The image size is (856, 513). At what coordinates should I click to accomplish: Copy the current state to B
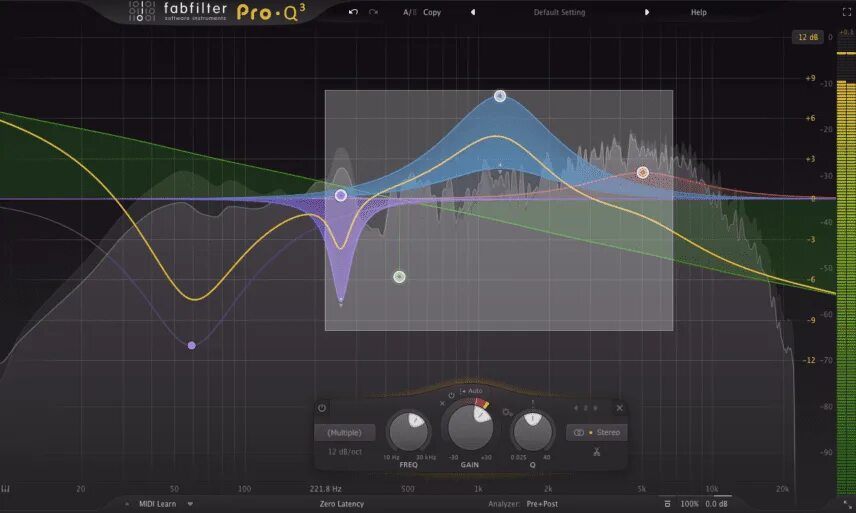click(432, 12)
